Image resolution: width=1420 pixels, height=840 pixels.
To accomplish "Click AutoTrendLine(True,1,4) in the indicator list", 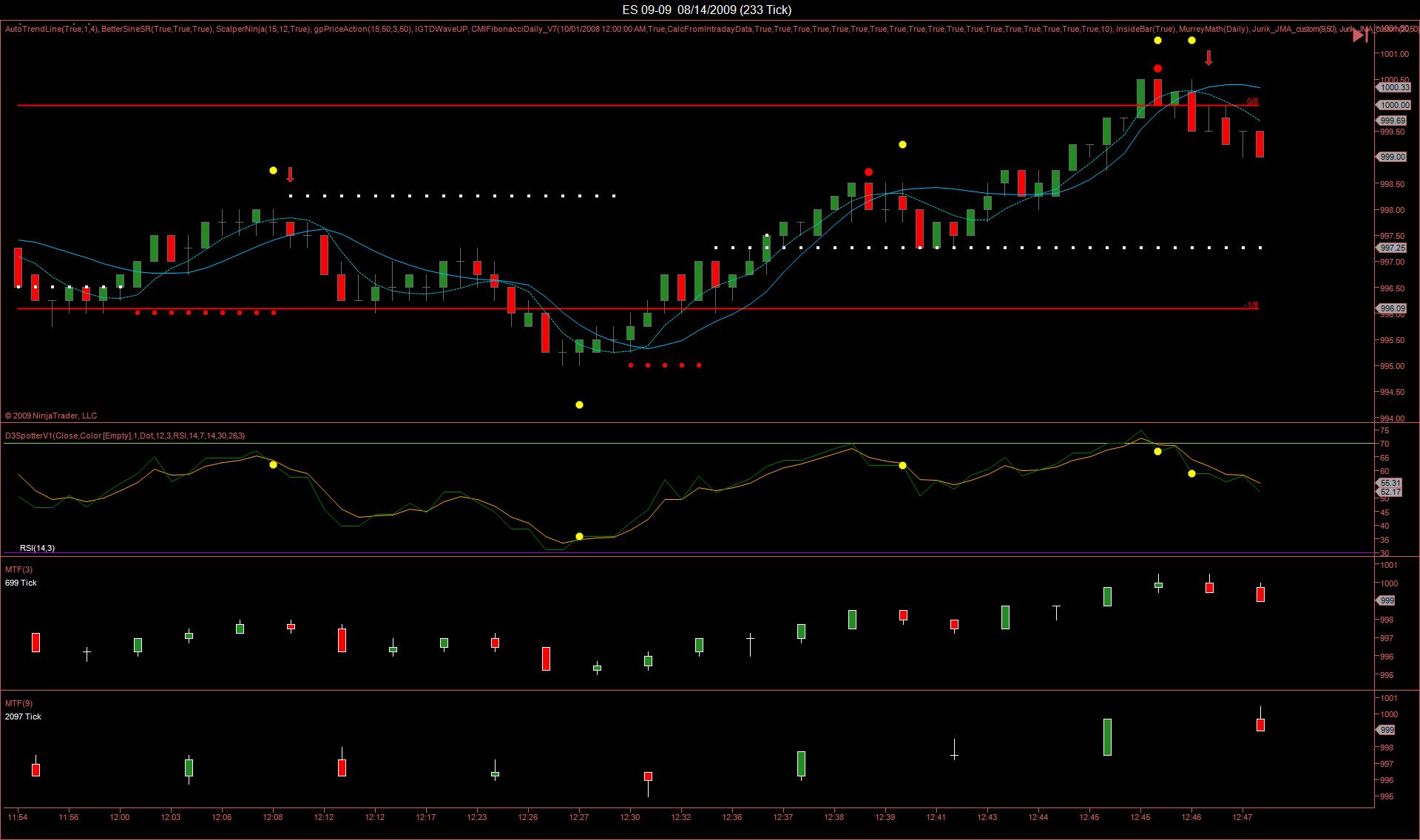I will point(51,29).
